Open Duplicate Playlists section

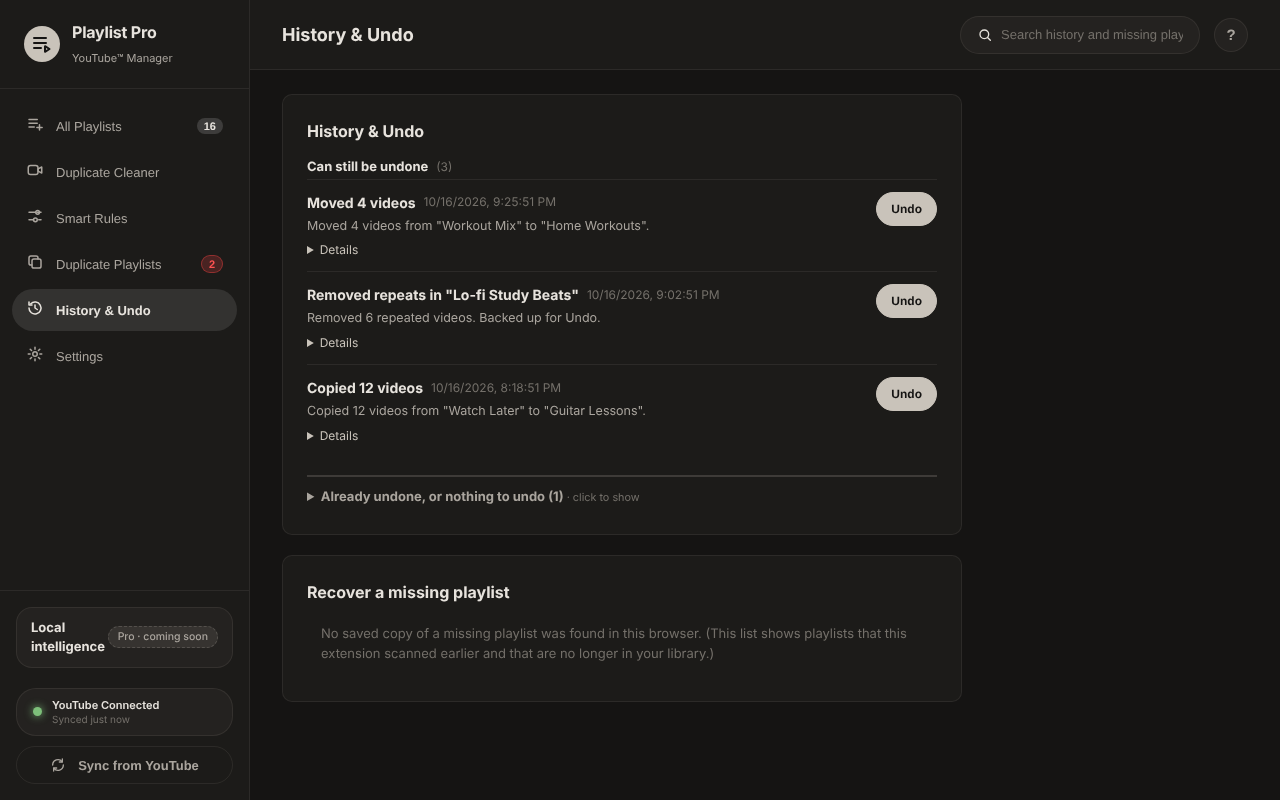point(124,264)
